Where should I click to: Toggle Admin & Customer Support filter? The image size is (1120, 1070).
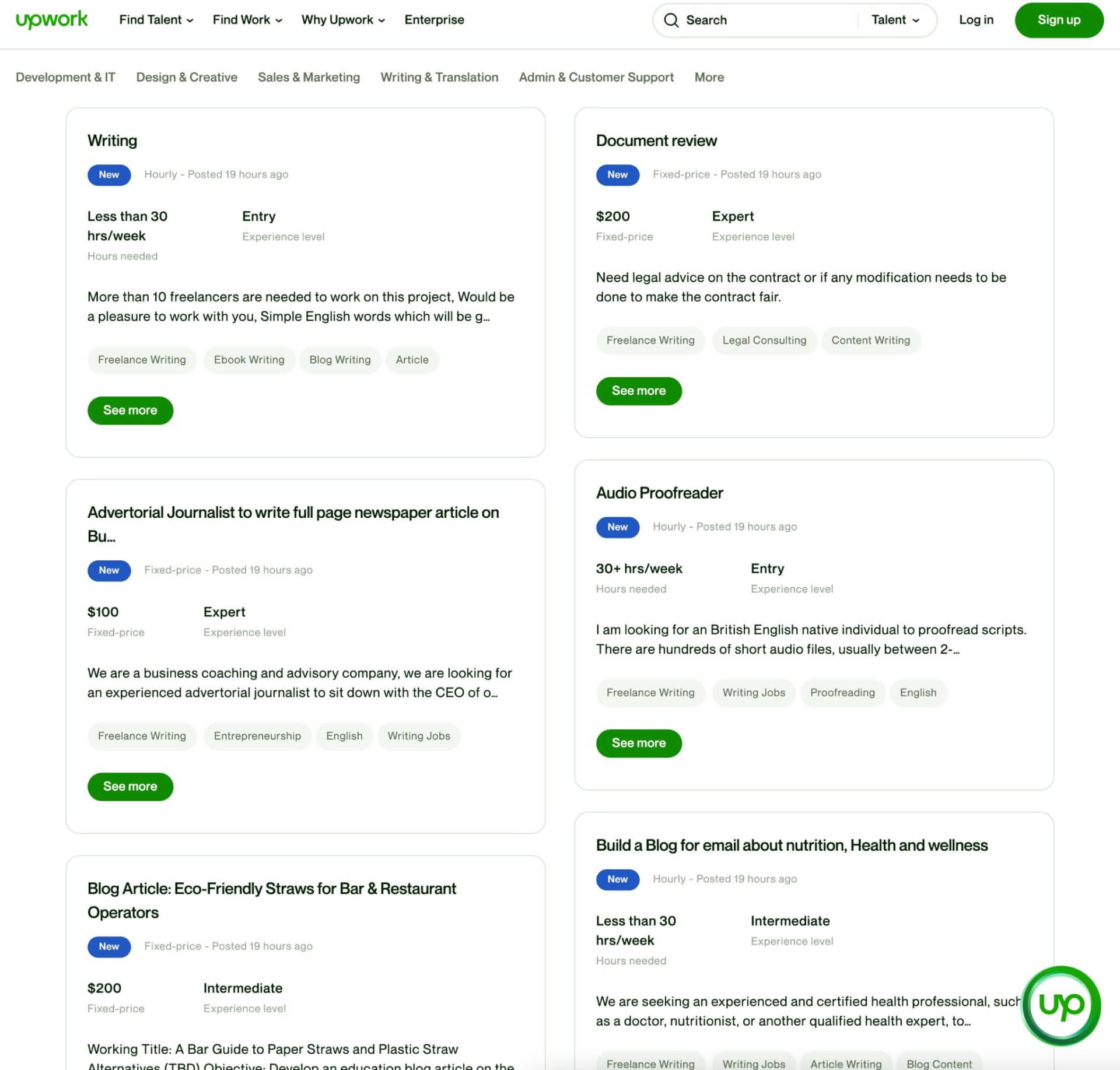597,77
